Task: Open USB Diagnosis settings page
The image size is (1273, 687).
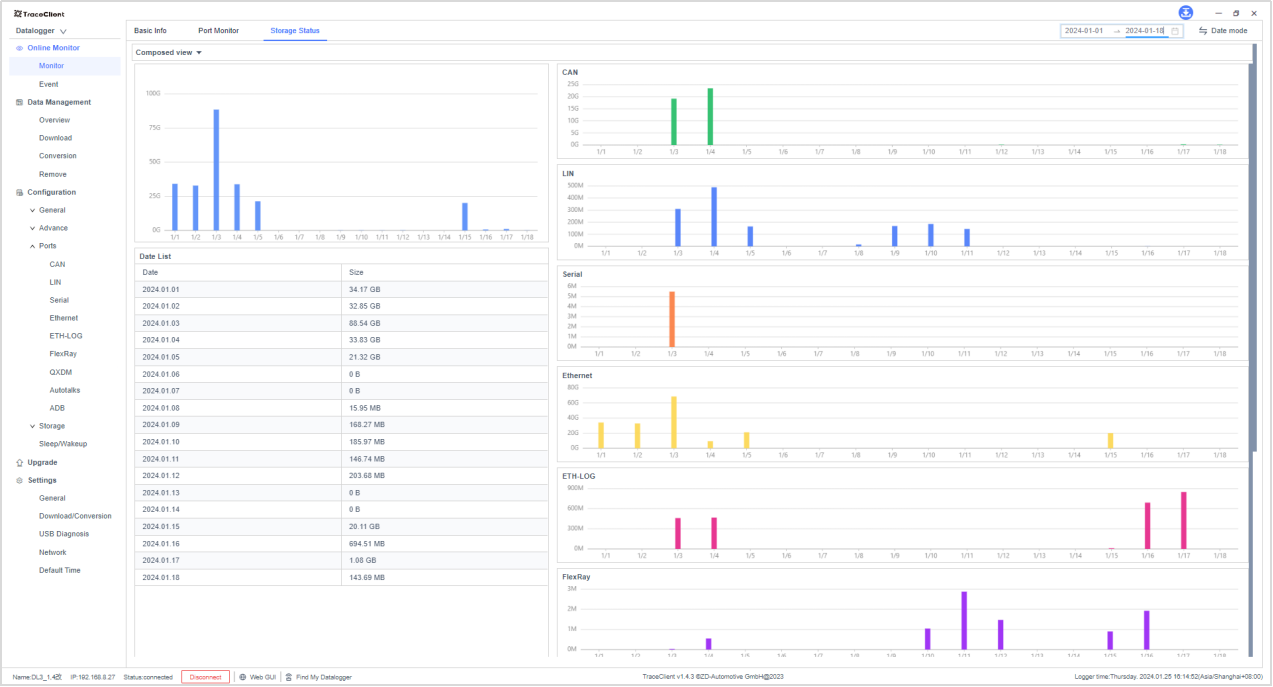Action: (64, 534)
